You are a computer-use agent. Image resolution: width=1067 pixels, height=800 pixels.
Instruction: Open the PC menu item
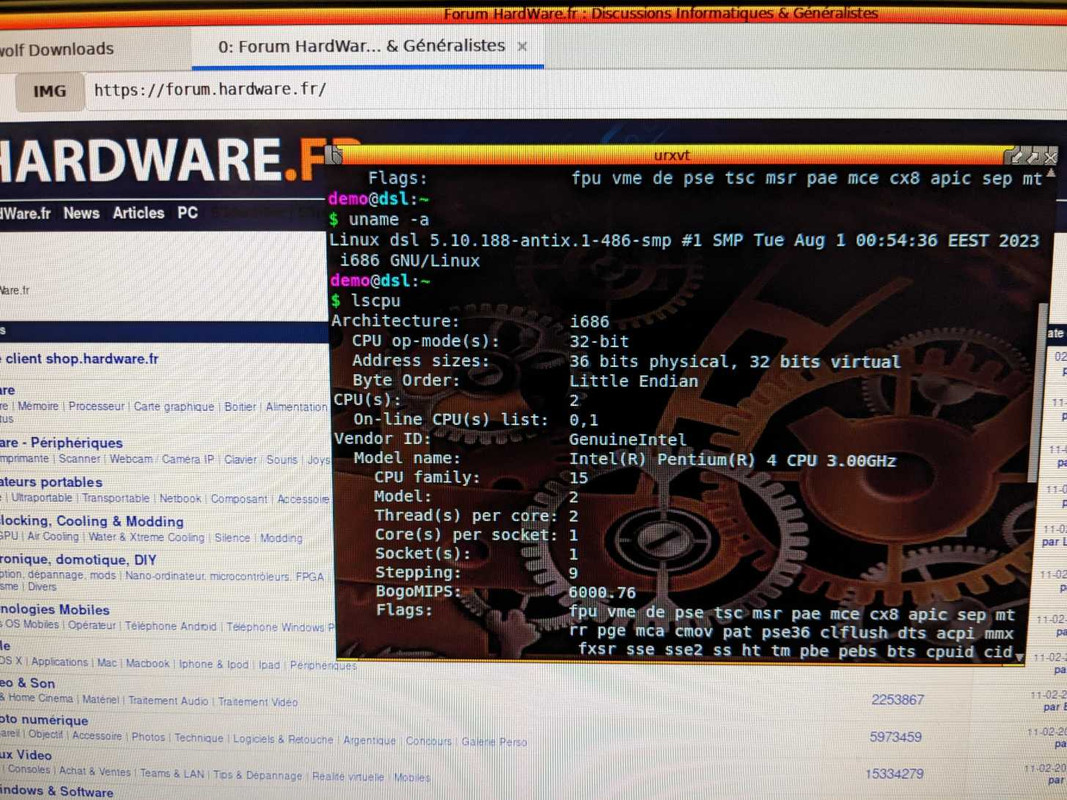pyautogui.click(x=187, y=213)
